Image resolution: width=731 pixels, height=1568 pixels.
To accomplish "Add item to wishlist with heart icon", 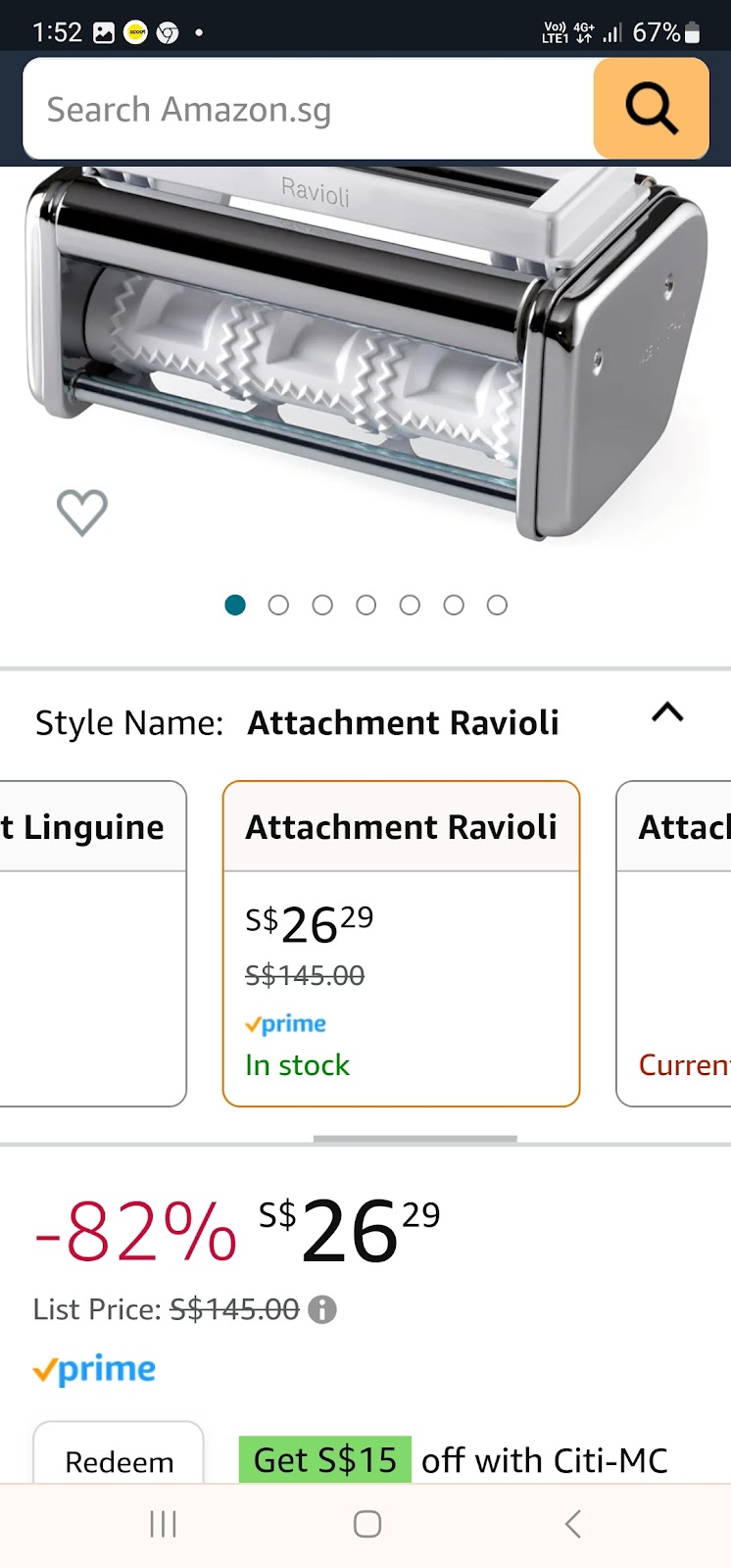I will (82, 513).
